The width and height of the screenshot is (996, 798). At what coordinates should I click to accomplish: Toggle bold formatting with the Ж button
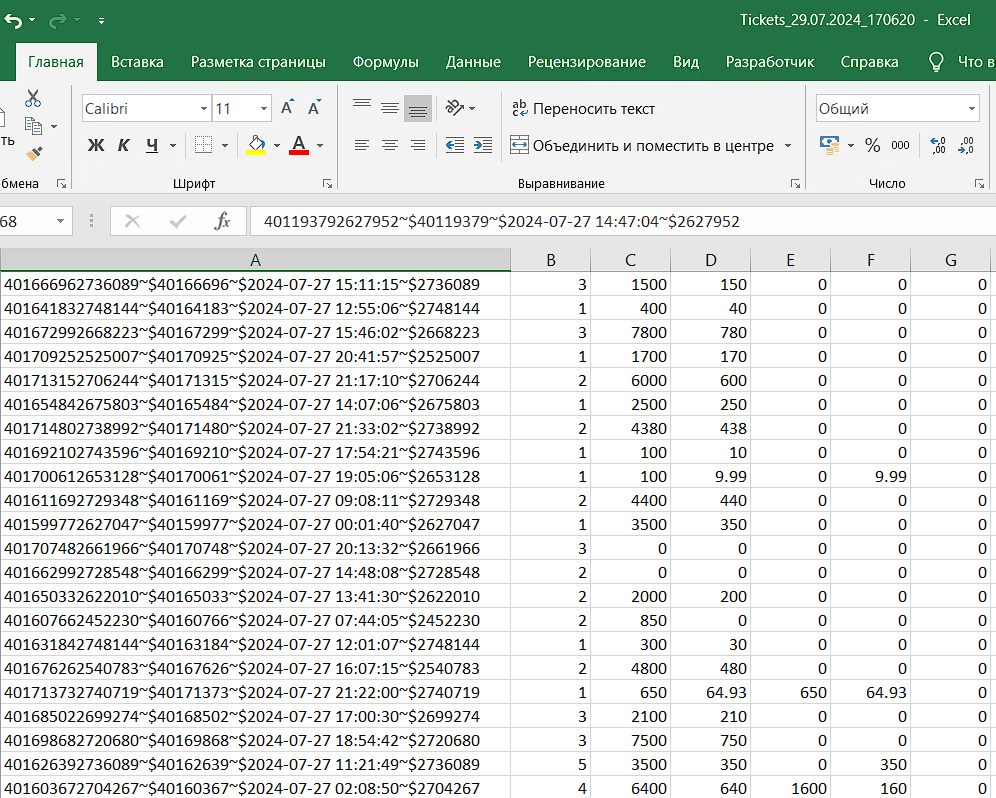pos(96,146)
